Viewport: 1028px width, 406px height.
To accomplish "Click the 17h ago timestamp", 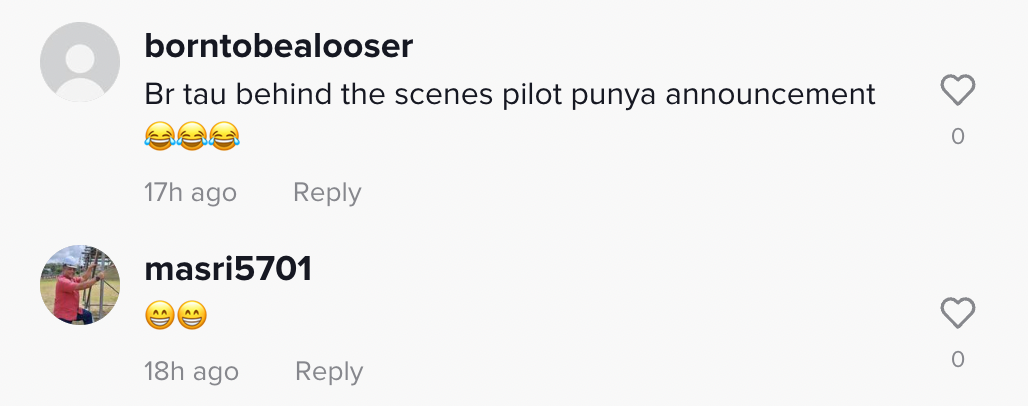I will pos(191,192).
